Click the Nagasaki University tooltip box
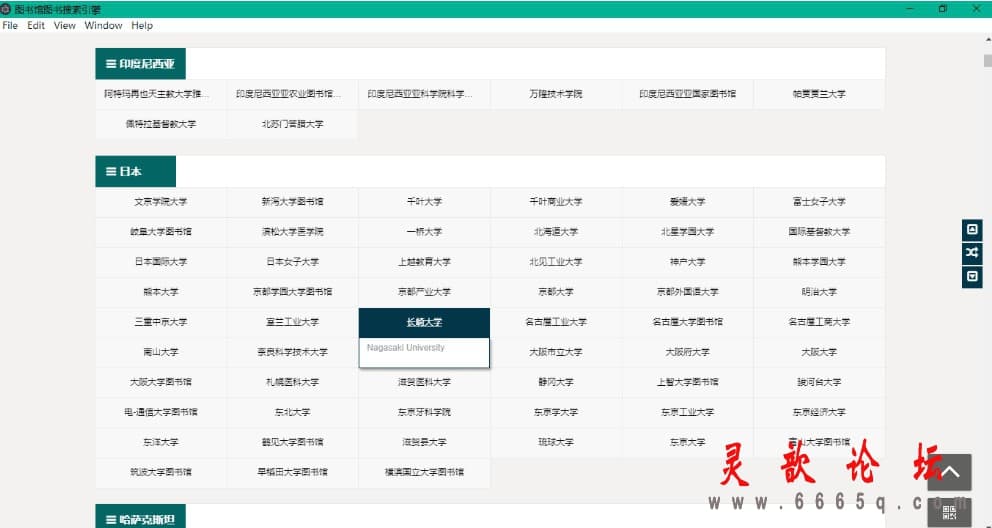992x528 pixels. 425,353
